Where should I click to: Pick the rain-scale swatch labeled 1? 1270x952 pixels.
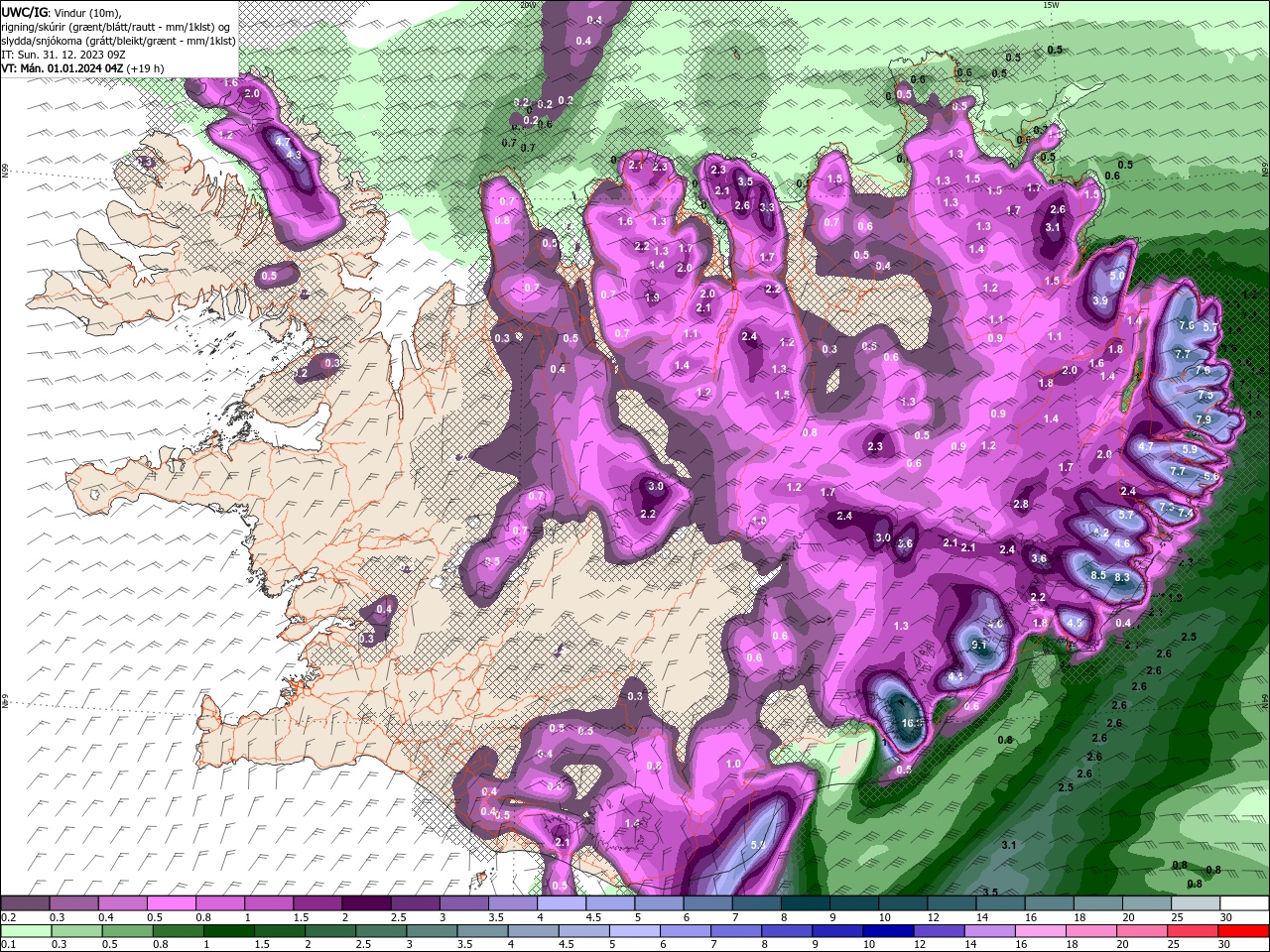click(229, 931)
